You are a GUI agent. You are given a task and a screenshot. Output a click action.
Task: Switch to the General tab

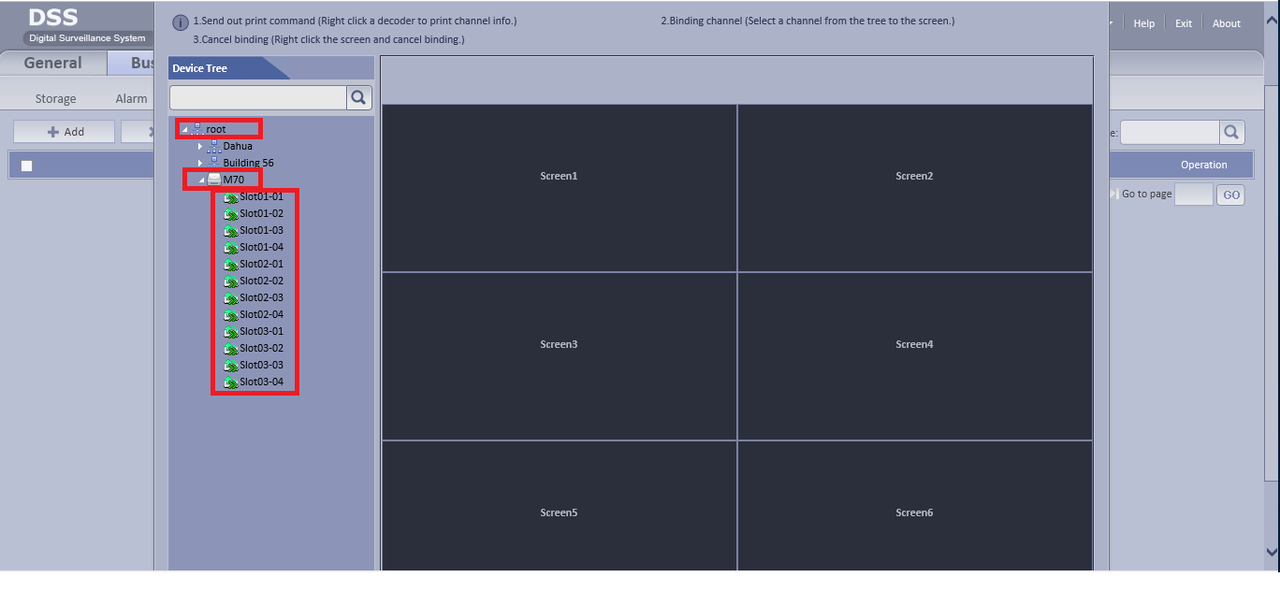53,63
